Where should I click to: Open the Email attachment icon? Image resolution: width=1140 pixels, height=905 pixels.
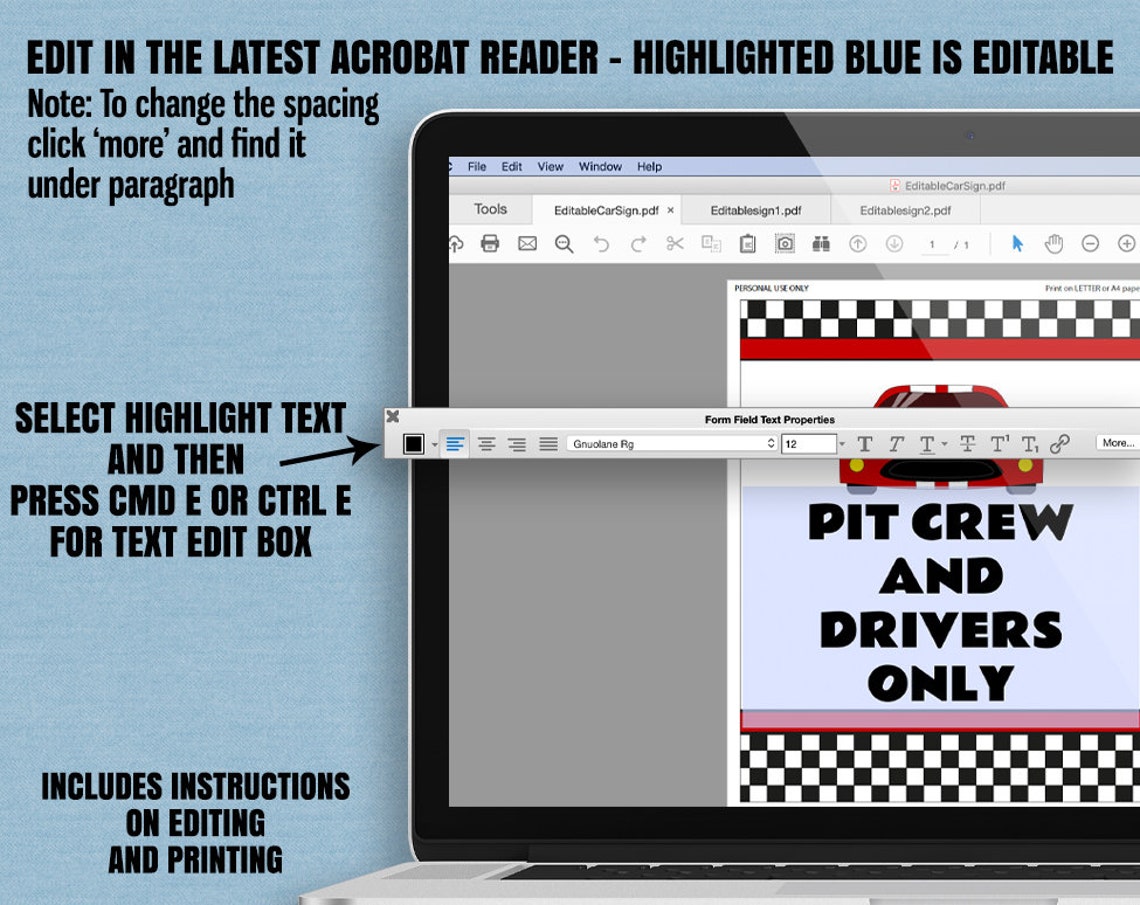[525, 243]
